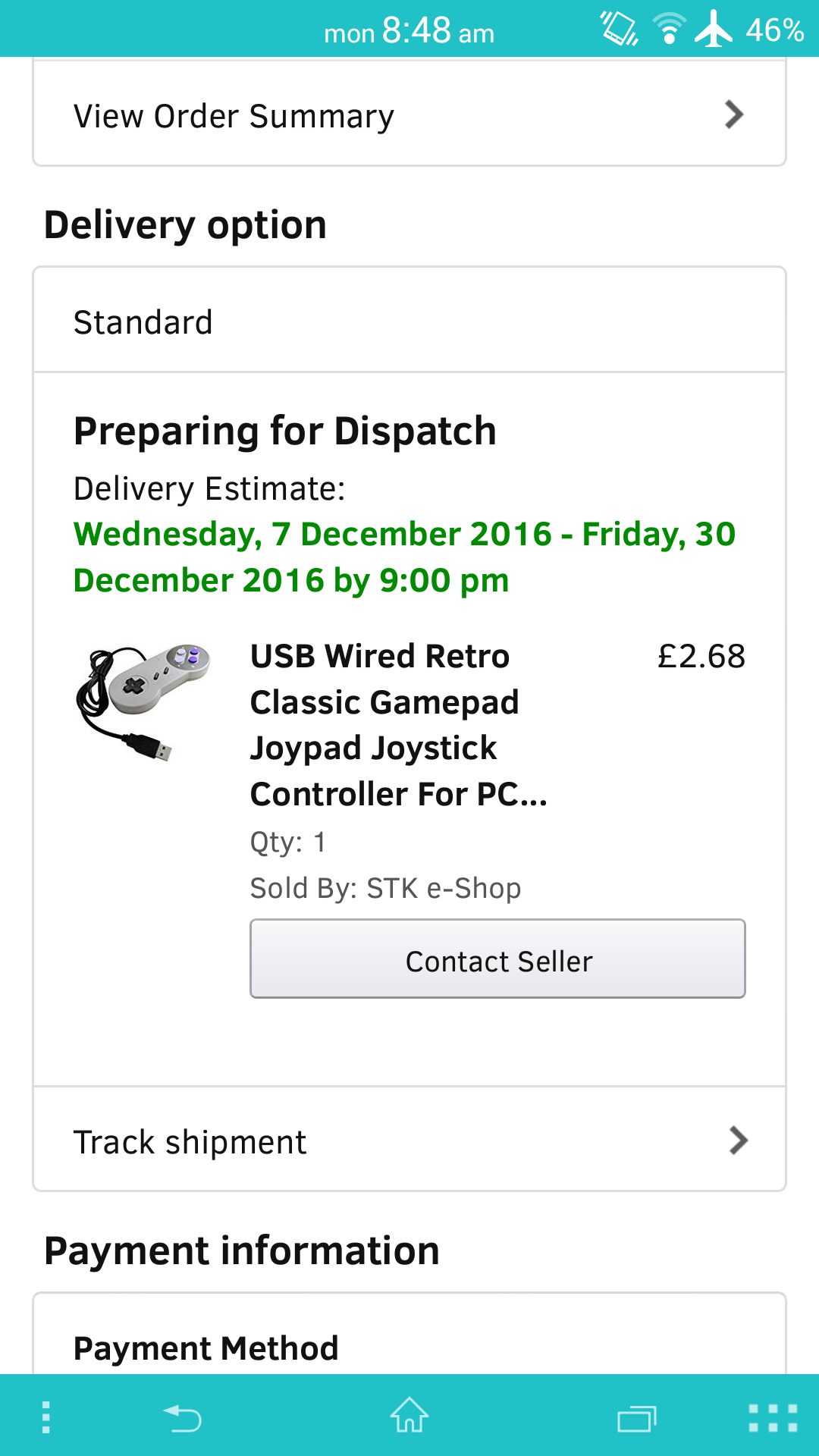The height and width of the screenshot is (1456, 819).
Task: Open the grid apps icon
Action: click(773, 1418)
